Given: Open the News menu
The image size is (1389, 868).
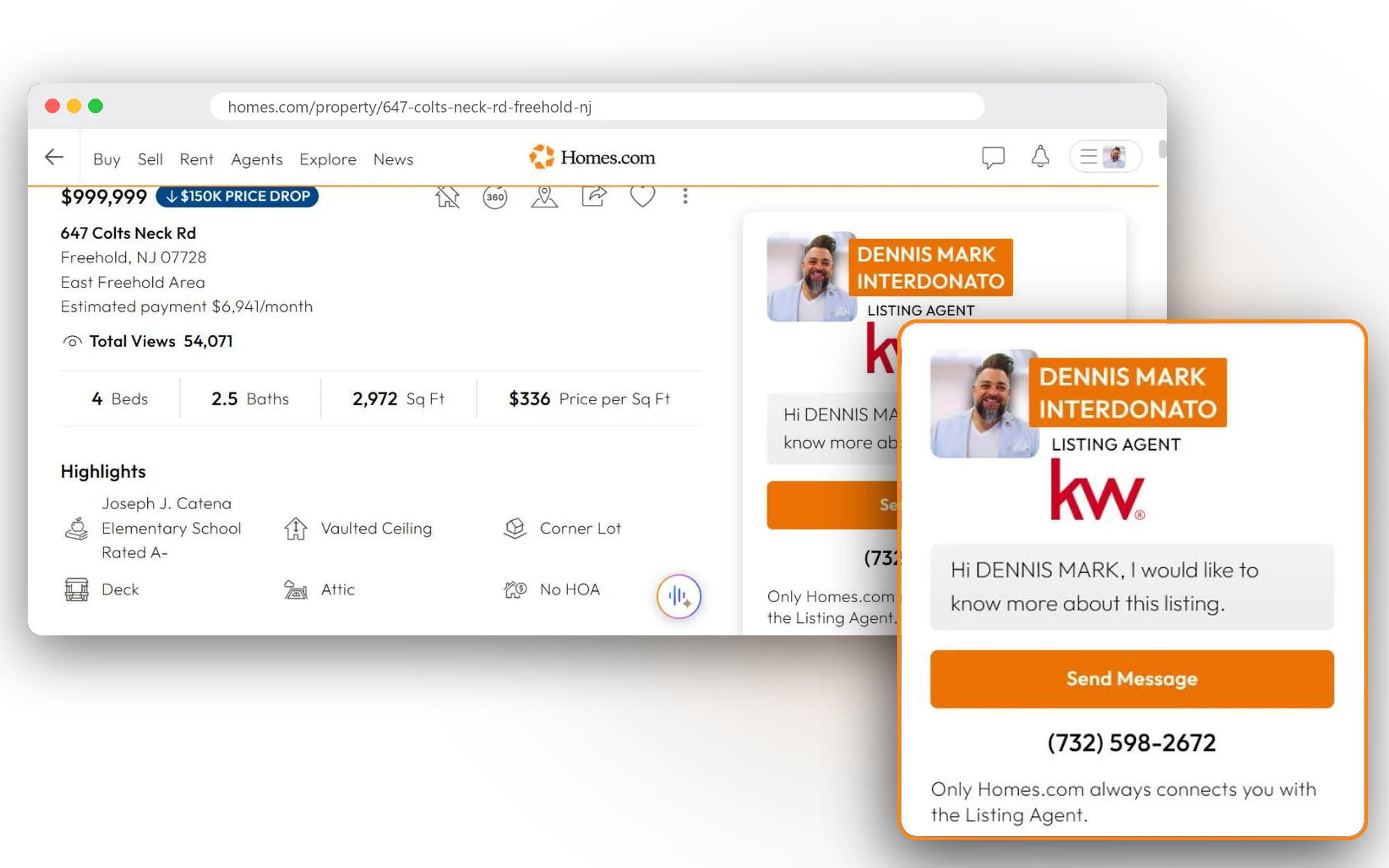Looking at the screenshot, I should coord(393,159).
